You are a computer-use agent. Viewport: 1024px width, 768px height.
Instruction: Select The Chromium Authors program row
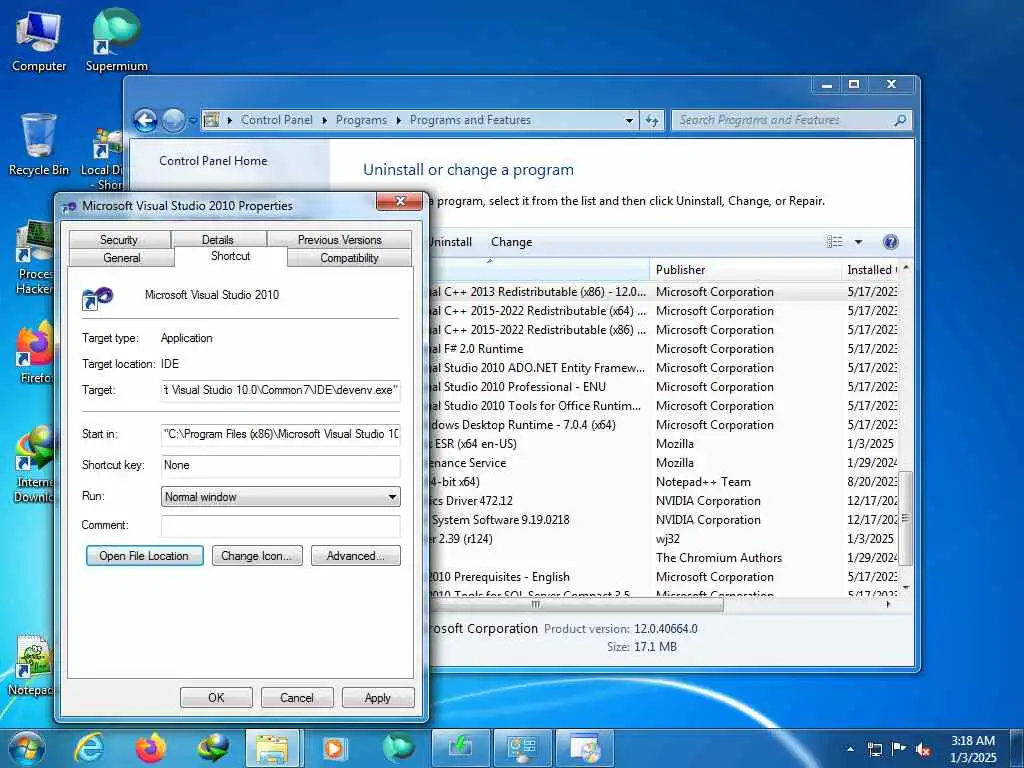(x=664, y=558)
